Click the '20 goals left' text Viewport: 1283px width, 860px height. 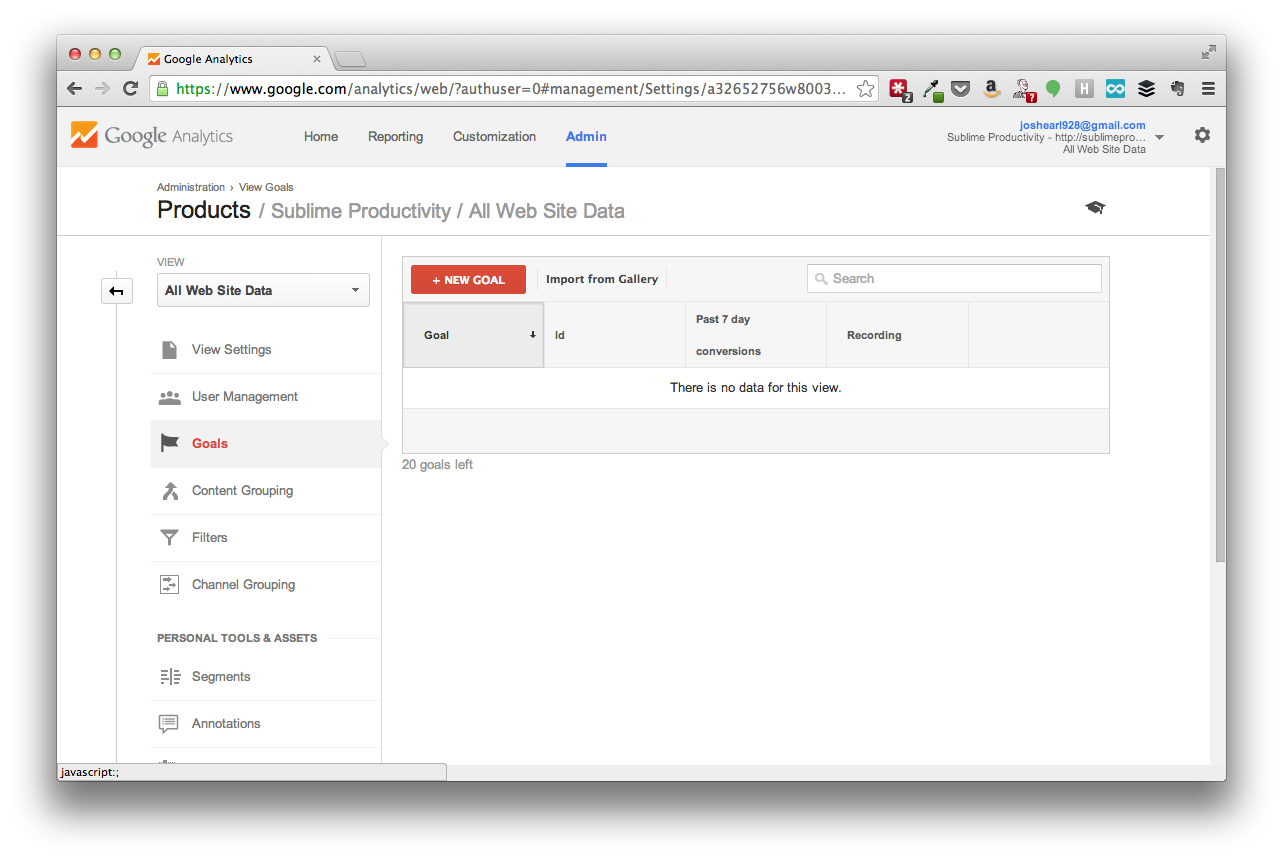point(437,465)
